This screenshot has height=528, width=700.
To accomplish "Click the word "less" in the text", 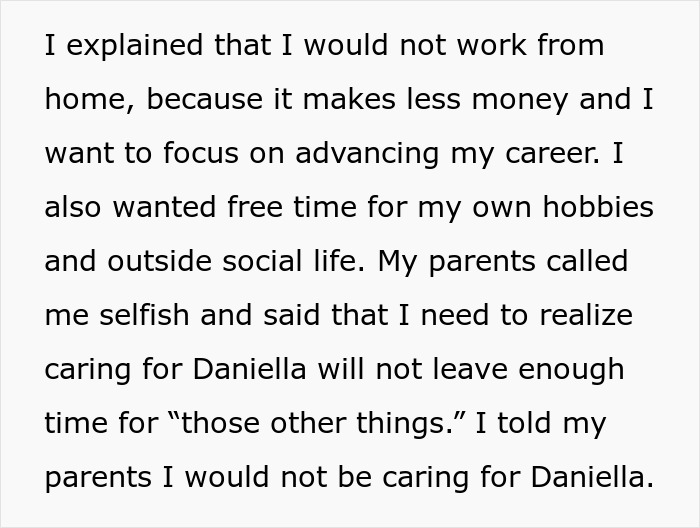I will tap(454, 100).
